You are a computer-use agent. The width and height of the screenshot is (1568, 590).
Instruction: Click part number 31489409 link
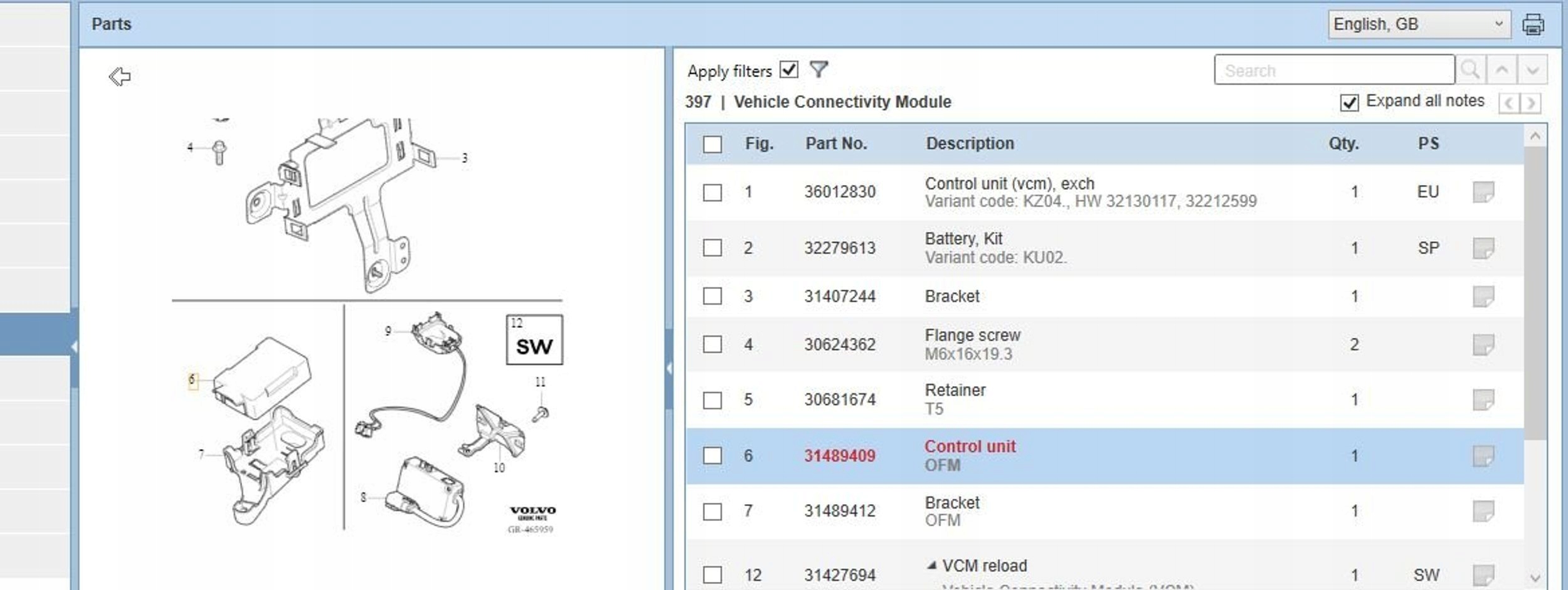pyautogui.click(x=840, y=456)
